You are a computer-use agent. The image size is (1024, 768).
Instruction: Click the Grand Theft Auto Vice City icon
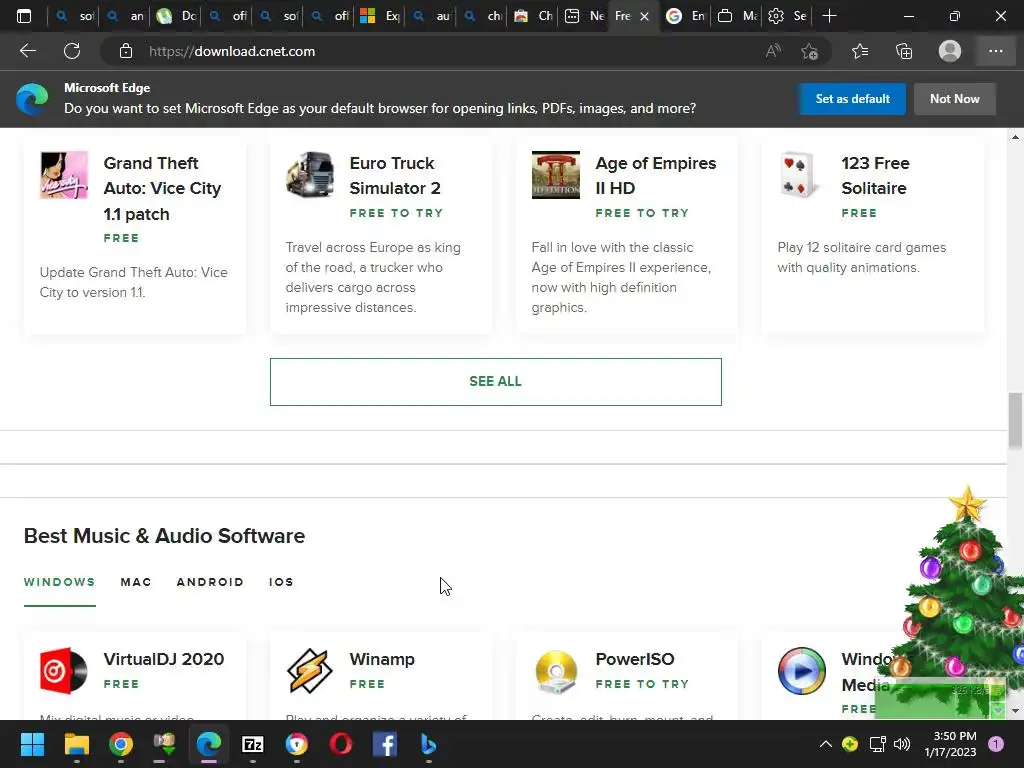[x=64, y=175]
